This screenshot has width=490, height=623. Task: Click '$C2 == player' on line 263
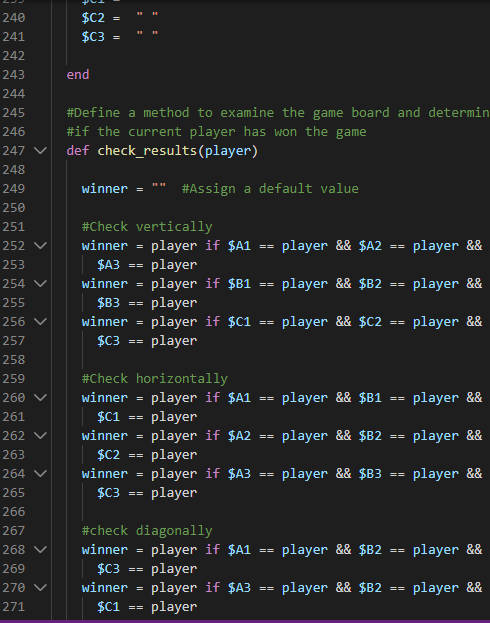coord(147,455)
